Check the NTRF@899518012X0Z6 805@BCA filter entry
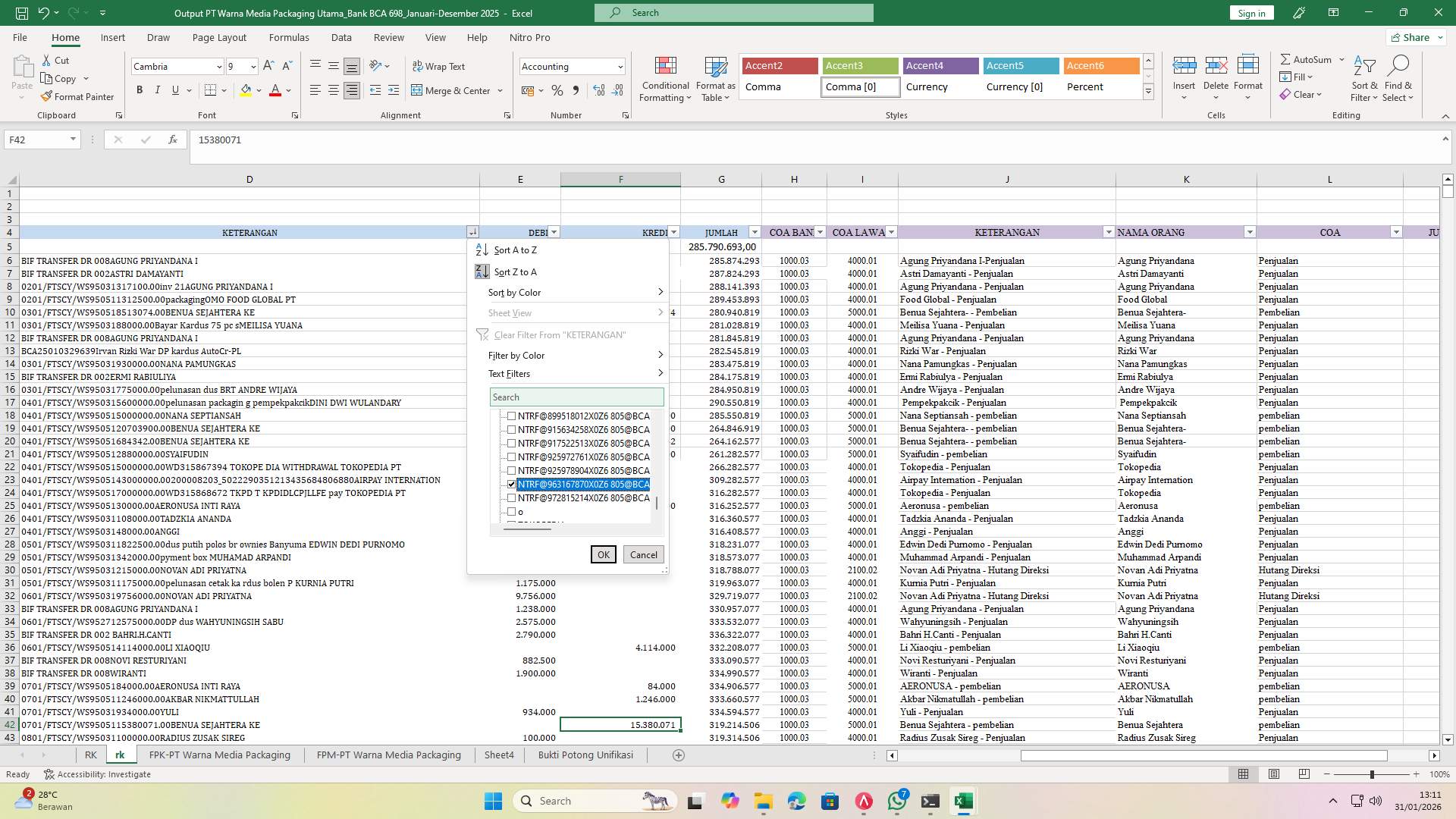Image resolution: width=1456 pixels, height=819 pixels. tap(512, 416)
